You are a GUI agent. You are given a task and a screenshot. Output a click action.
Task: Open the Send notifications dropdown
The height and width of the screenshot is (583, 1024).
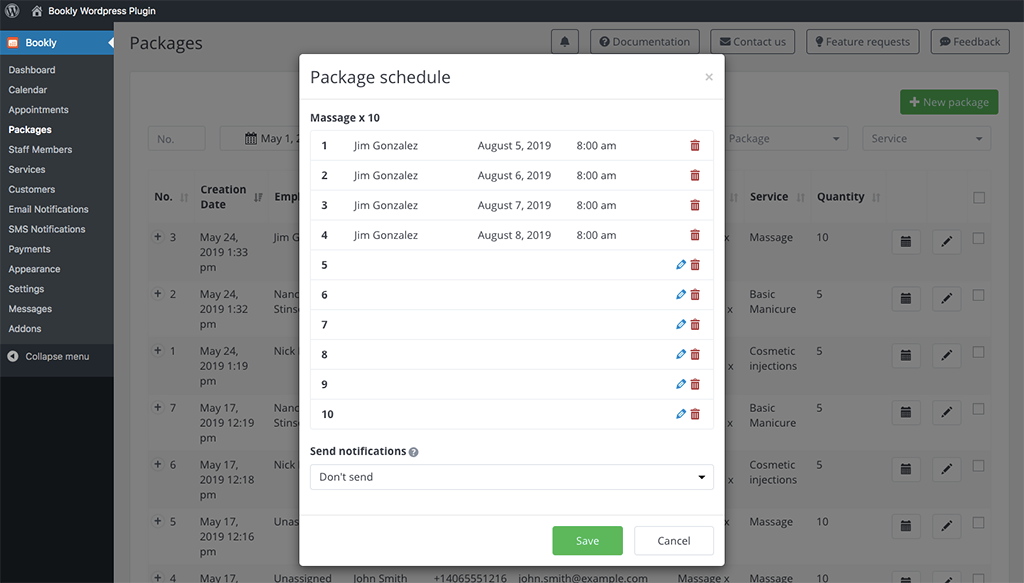click(511, 477)
